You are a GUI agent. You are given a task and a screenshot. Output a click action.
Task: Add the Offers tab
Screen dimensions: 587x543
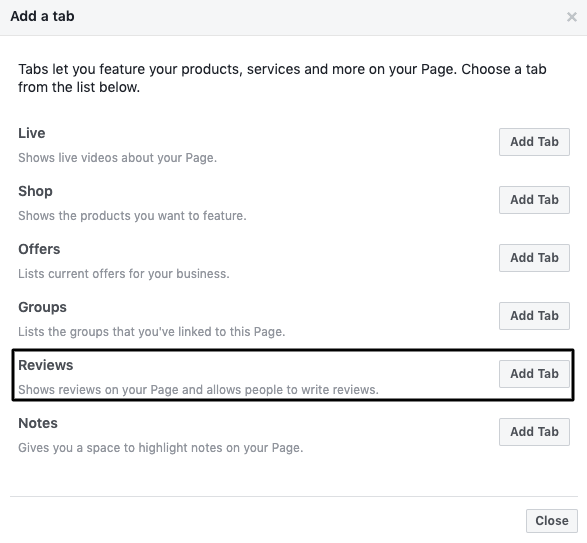pos(534,258)
